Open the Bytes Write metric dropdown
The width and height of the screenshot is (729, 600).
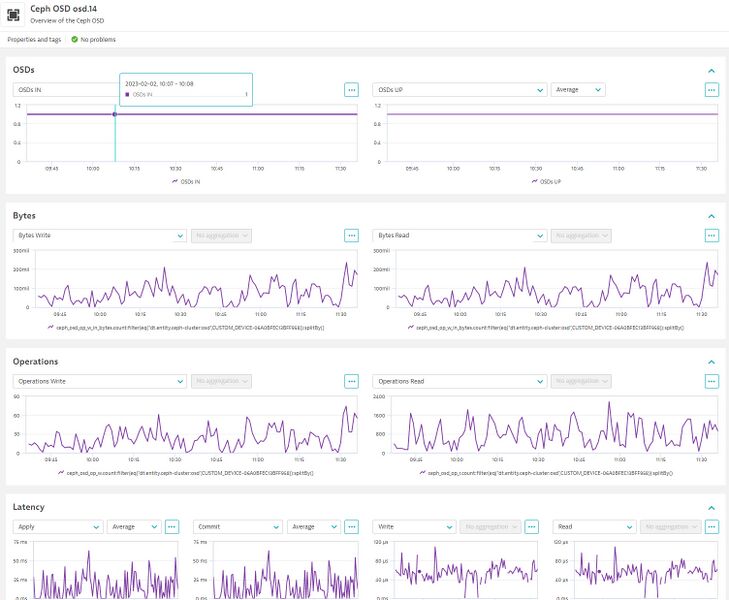[x=99, y=235]
